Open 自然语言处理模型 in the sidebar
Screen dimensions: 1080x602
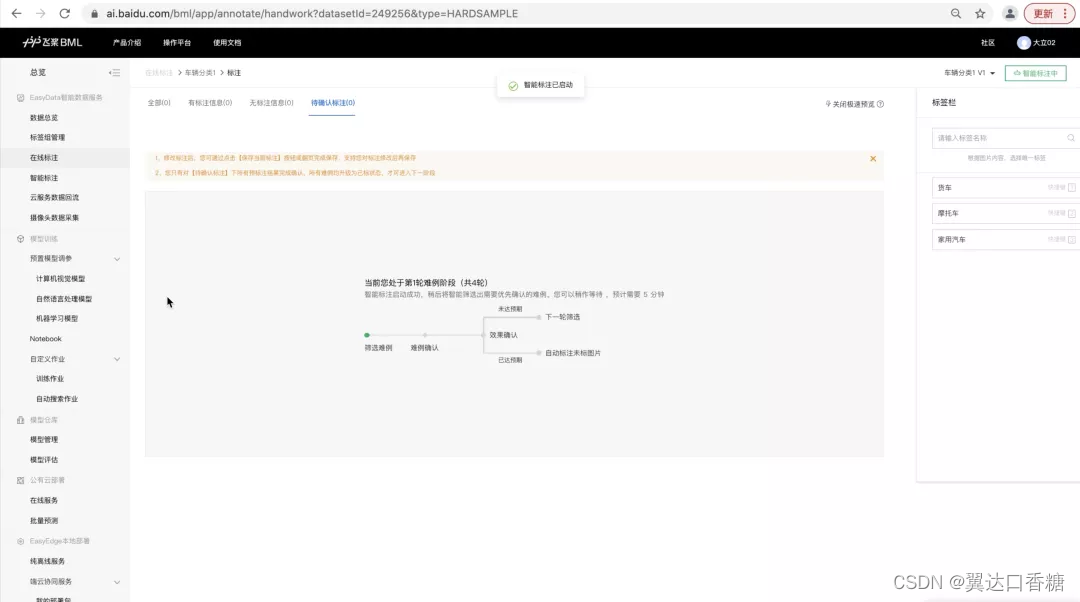point(64,299)
